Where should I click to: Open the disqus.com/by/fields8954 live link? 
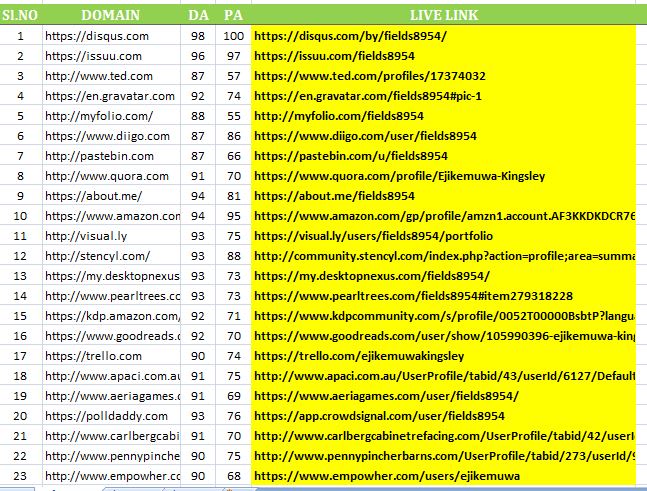point(350,36)
